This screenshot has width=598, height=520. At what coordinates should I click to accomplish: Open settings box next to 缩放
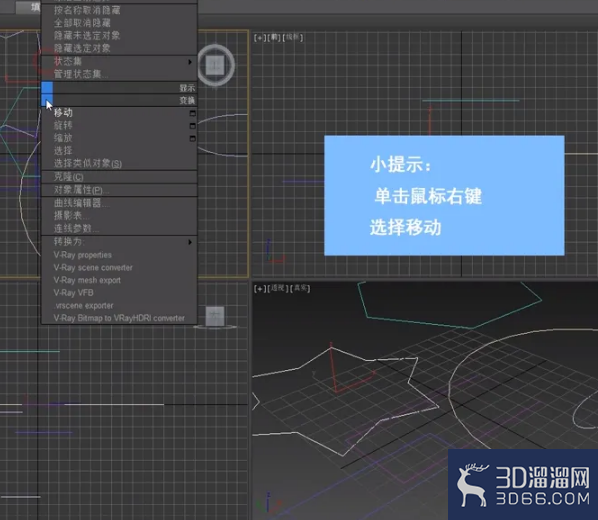(193, 138)
